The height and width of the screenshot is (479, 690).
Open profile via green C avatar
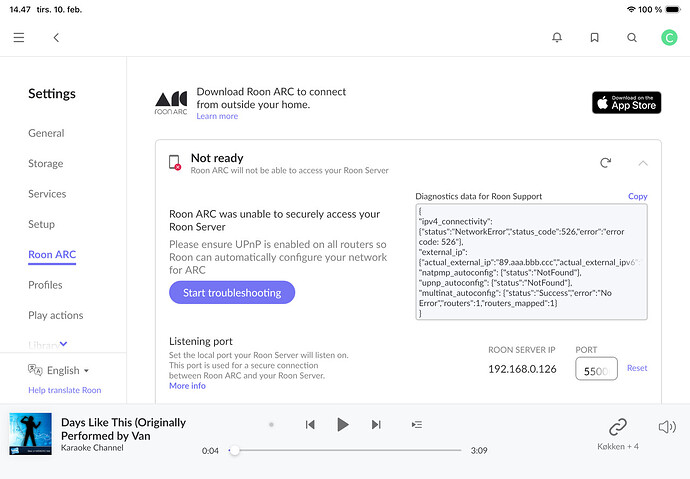click(669, 37)
